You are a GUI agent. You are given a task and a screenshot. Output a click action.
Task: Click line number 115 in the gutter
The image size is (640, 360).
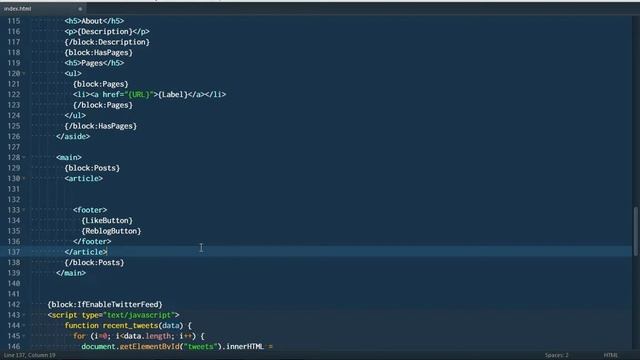[13, 21]
